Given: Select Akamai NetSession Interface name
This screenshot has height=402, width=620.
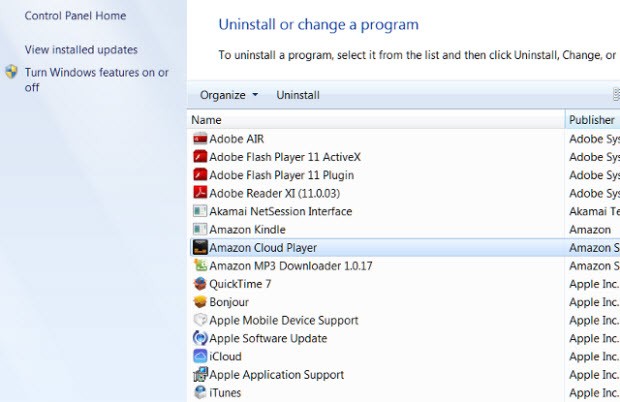Looking at the screenshot, I should (x=281, y=211).
